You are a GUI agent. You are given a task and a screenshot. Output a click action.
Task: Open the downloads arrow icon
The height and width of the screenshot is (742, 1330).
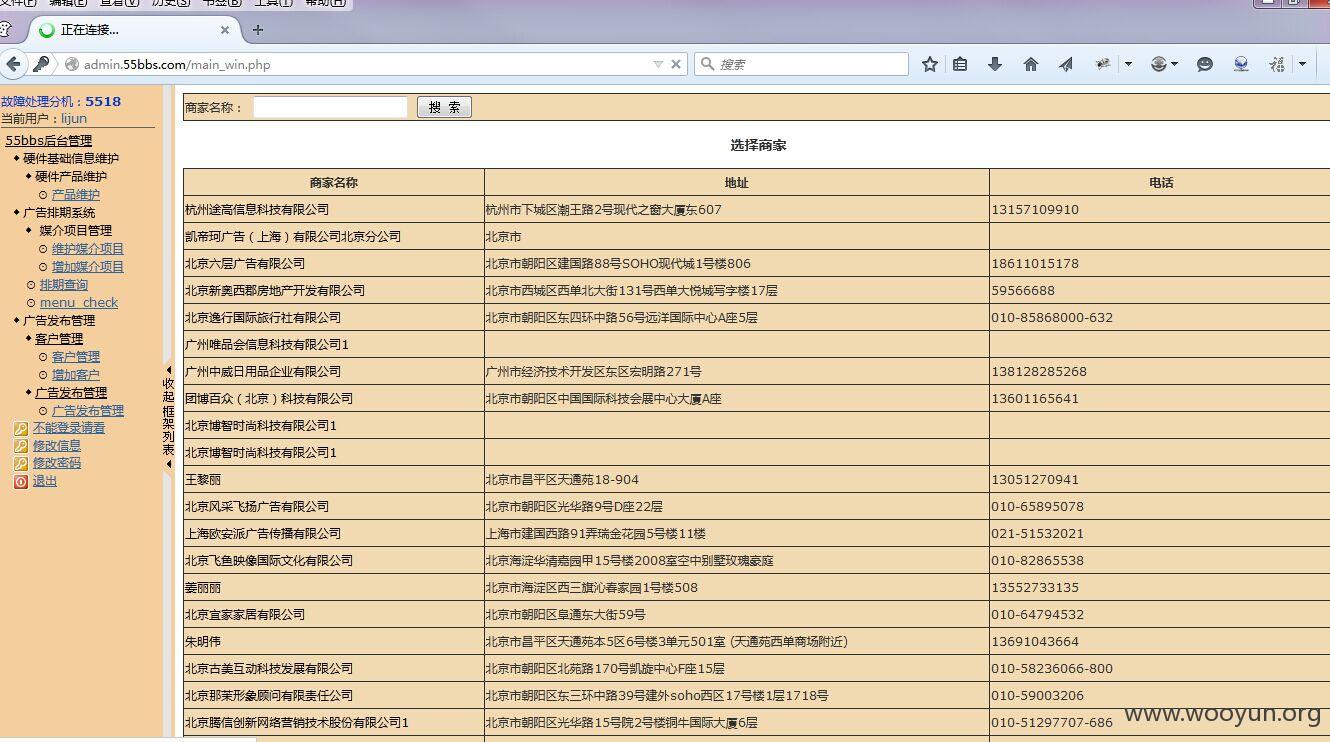click(x=995, y=64)
